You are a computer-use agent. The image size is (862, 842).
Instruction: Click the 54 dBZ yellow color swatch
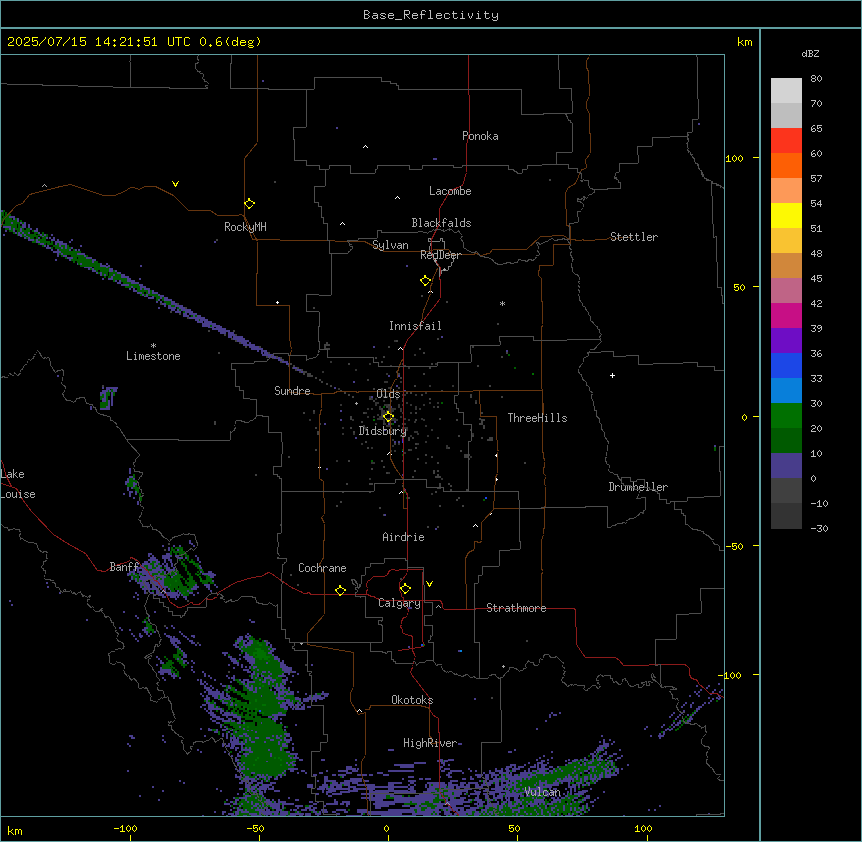click(x=786, y=215)
